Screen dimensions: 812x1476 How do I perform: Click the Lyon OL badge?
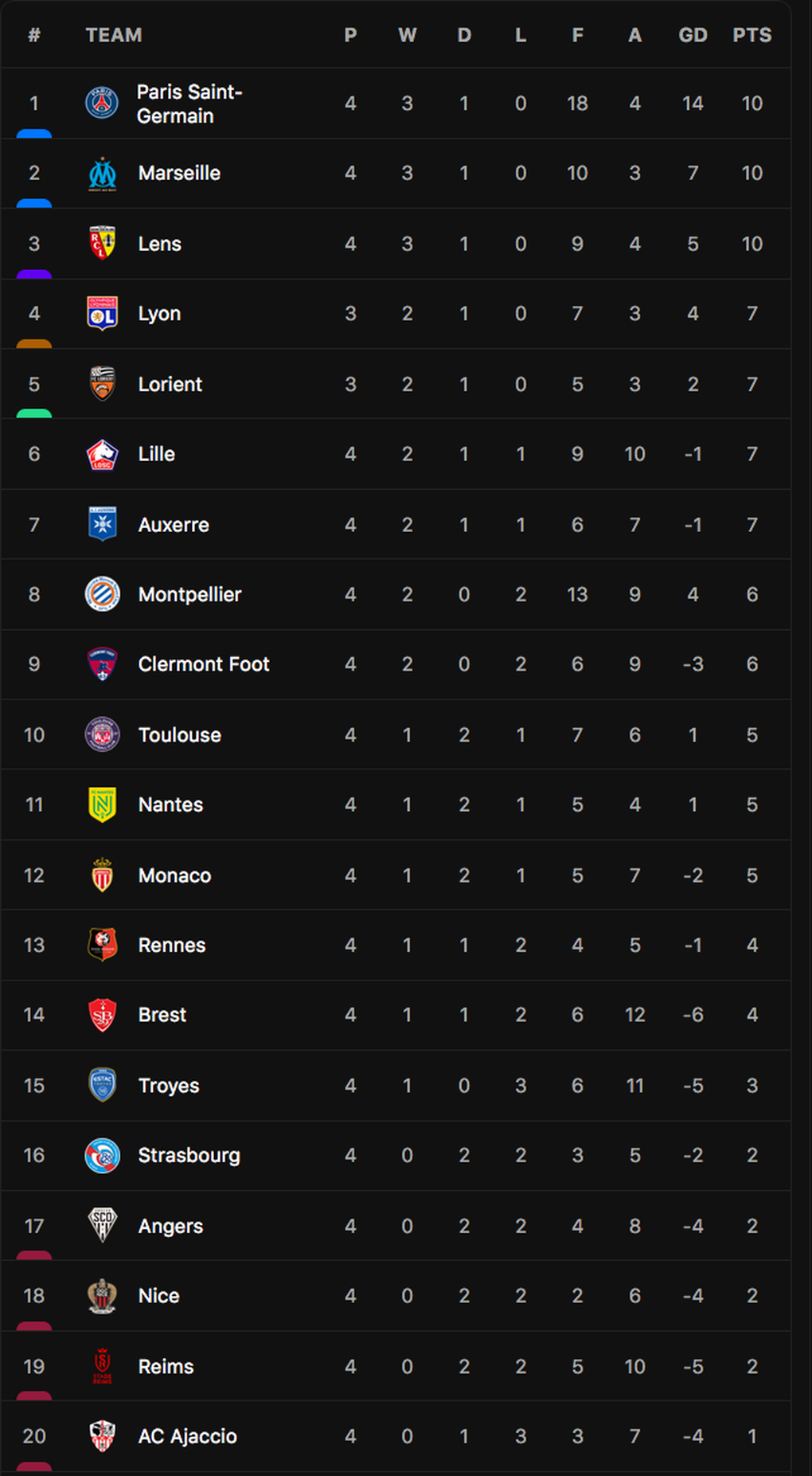click(x=102, y=313)
